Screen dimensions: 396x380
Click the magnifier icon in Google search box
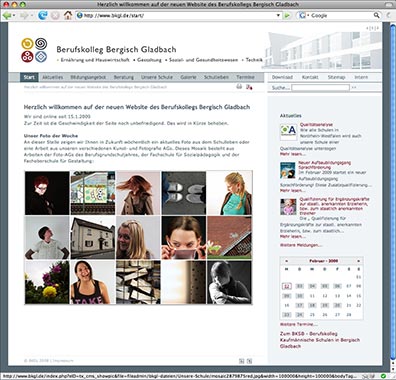[376, 15]
